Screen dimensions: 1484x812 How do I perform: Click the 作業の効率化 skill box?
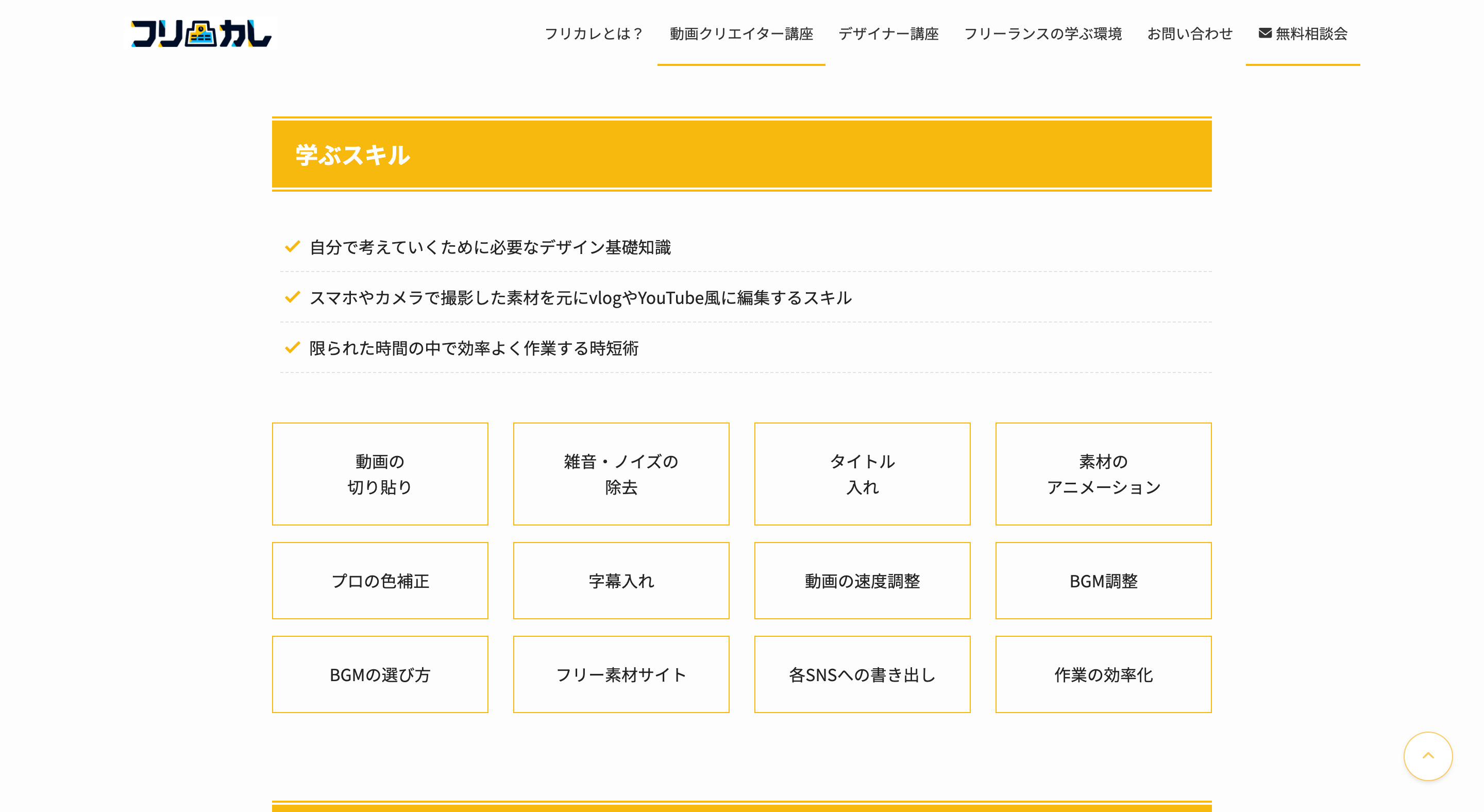point(1103,674)
